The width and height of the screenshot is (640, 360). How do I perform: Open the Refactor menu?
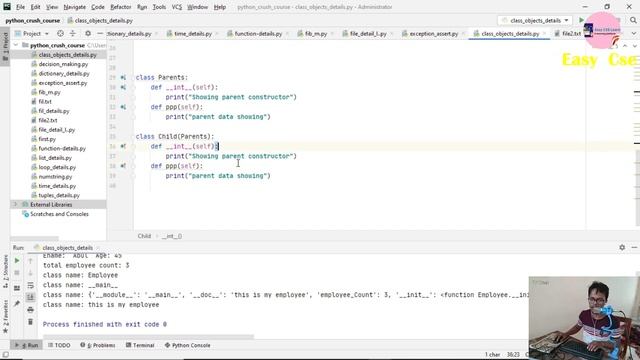pyautogui.click(x=120, y=7)
